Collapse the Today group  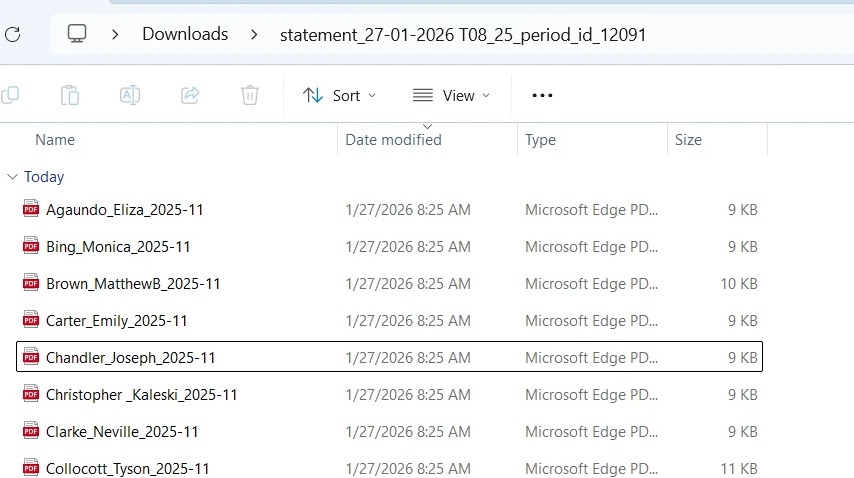pyautogui.click(x=12, y=177)
